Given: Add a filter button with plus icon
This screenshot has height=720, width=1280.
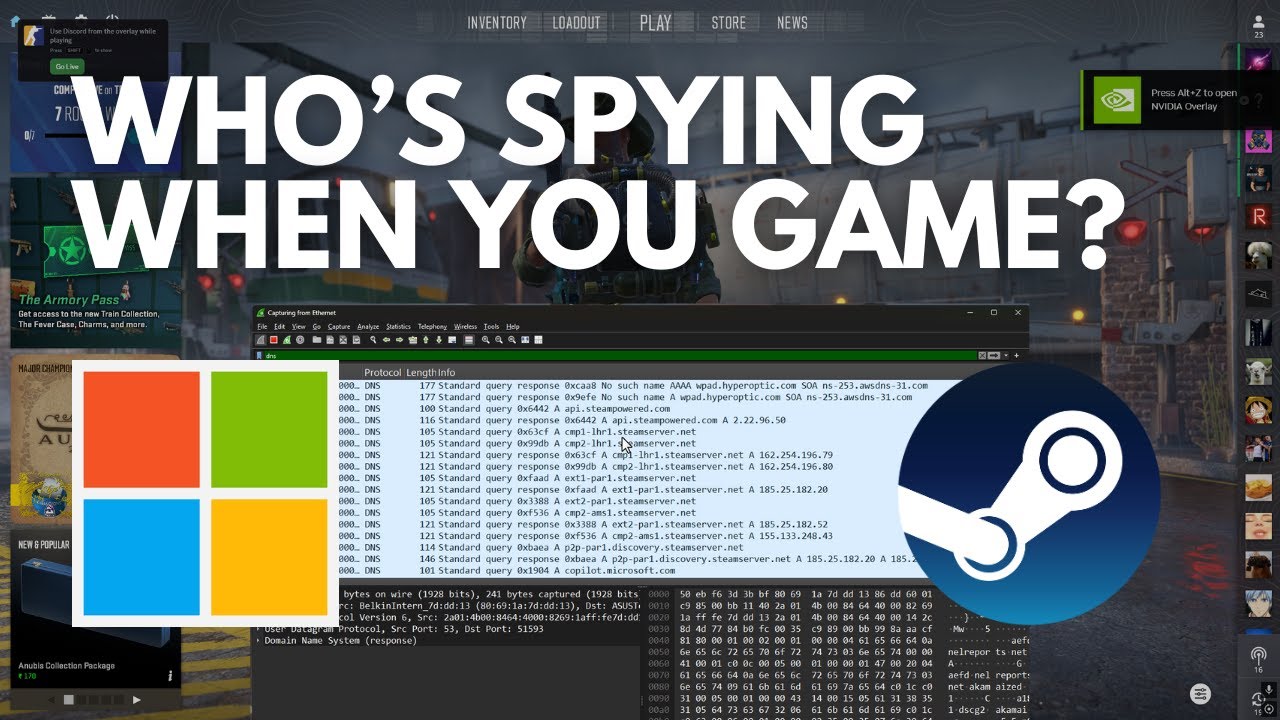Looking at the screenshot, I should (1017, 355).
